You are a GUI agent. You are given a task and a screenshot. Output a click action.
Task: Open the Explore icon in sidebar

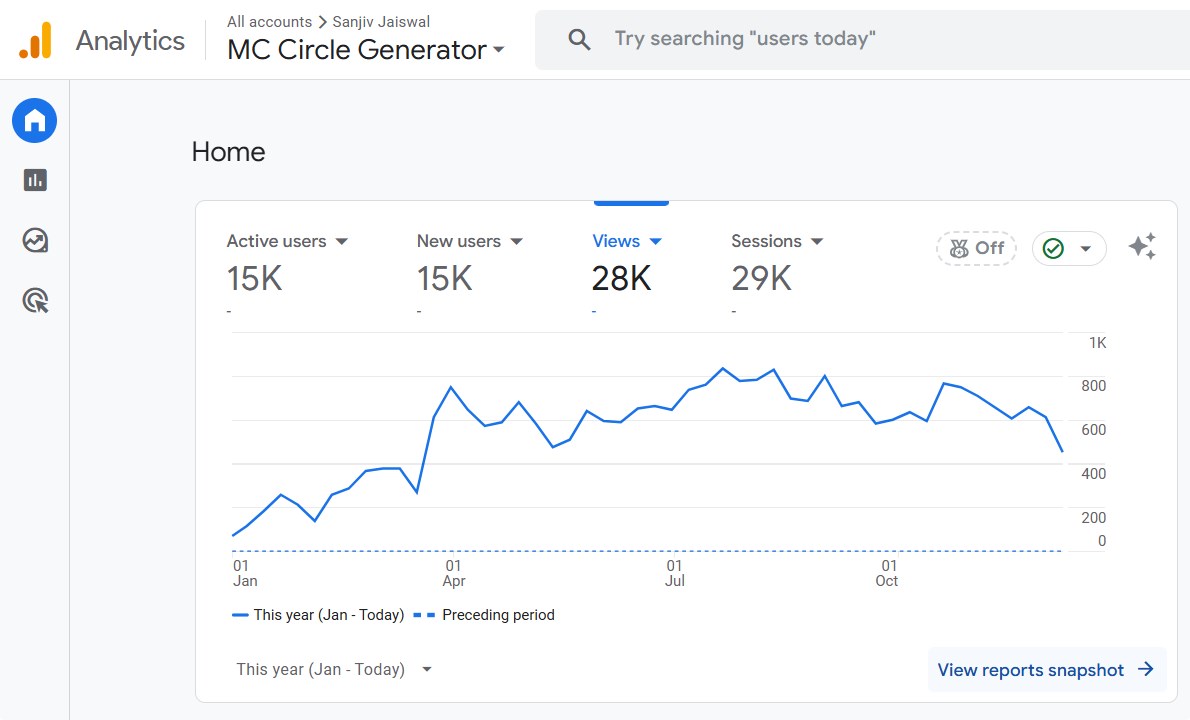tap(35, 241)
